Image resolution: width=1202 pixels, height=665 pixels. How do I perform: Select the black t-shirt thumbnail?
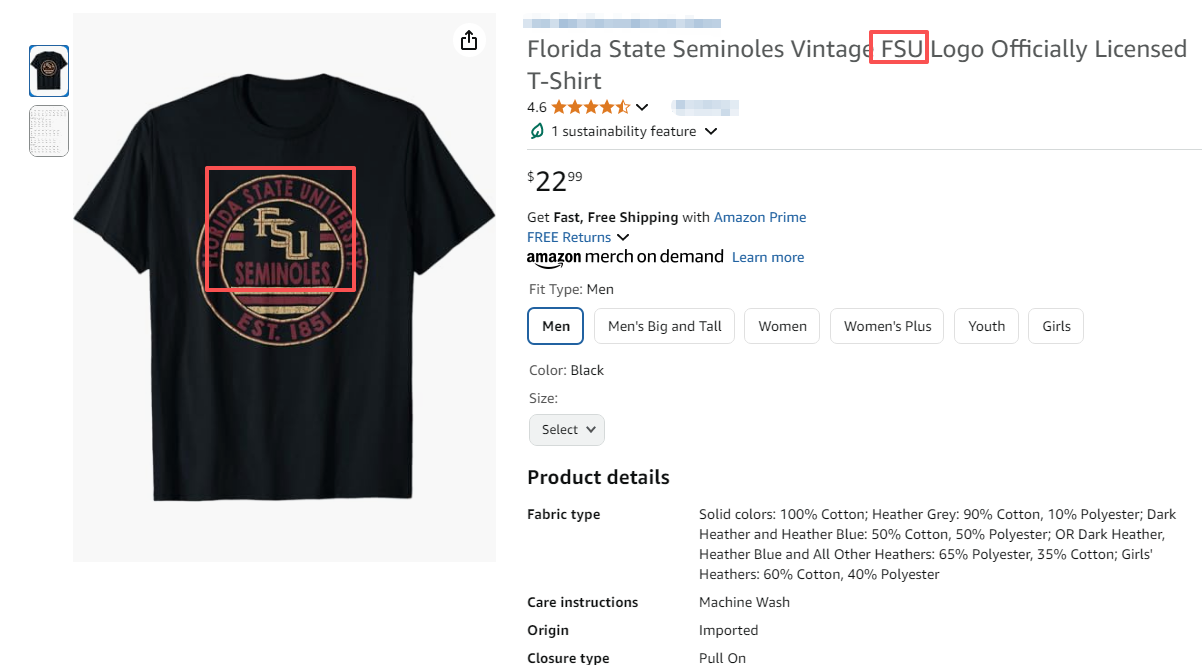[x=49, y=71]
